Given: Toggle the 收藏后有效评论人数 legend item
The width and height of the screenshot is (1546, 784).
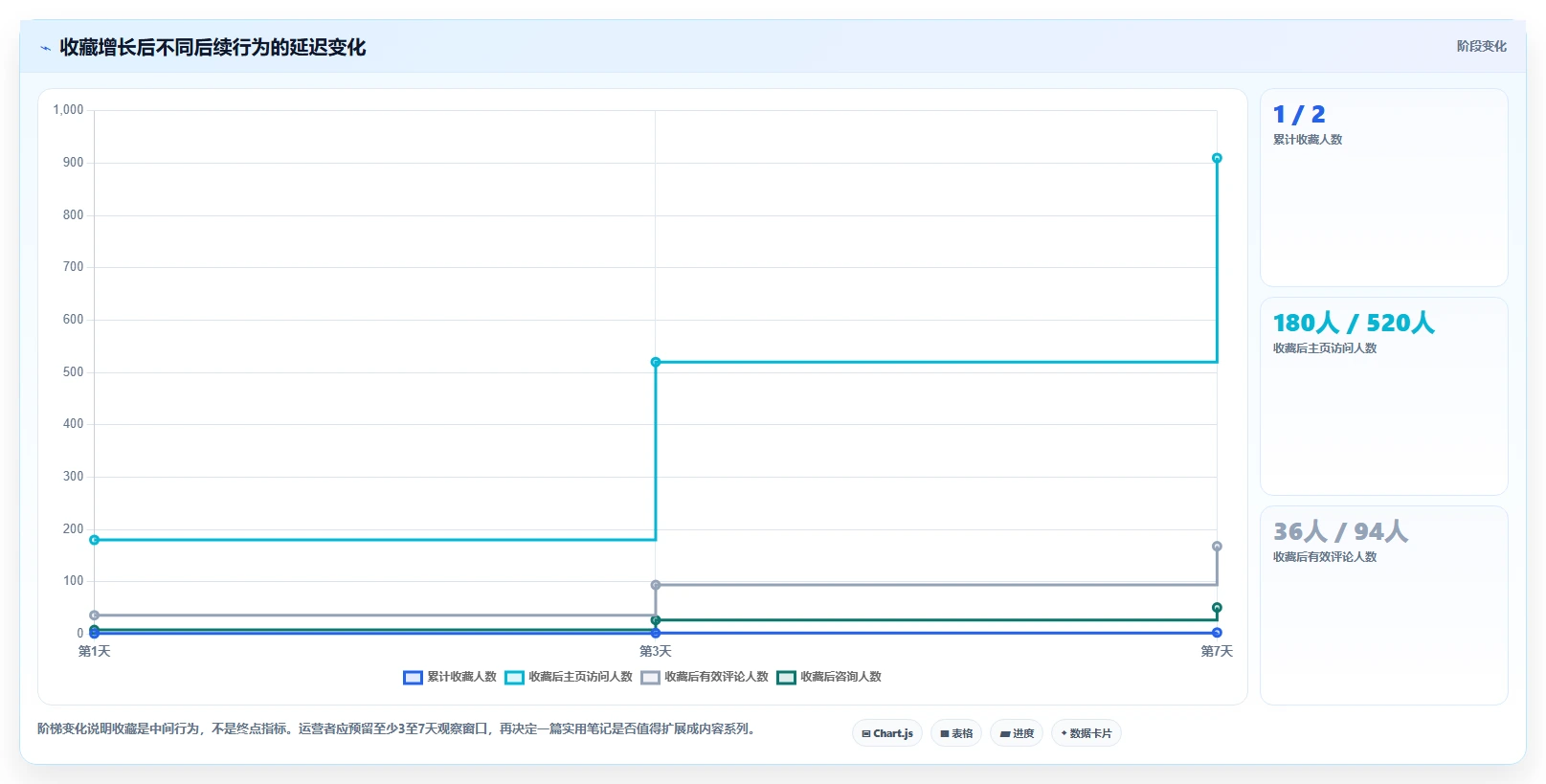Looking at the screenshot, I should pos(705,677).
